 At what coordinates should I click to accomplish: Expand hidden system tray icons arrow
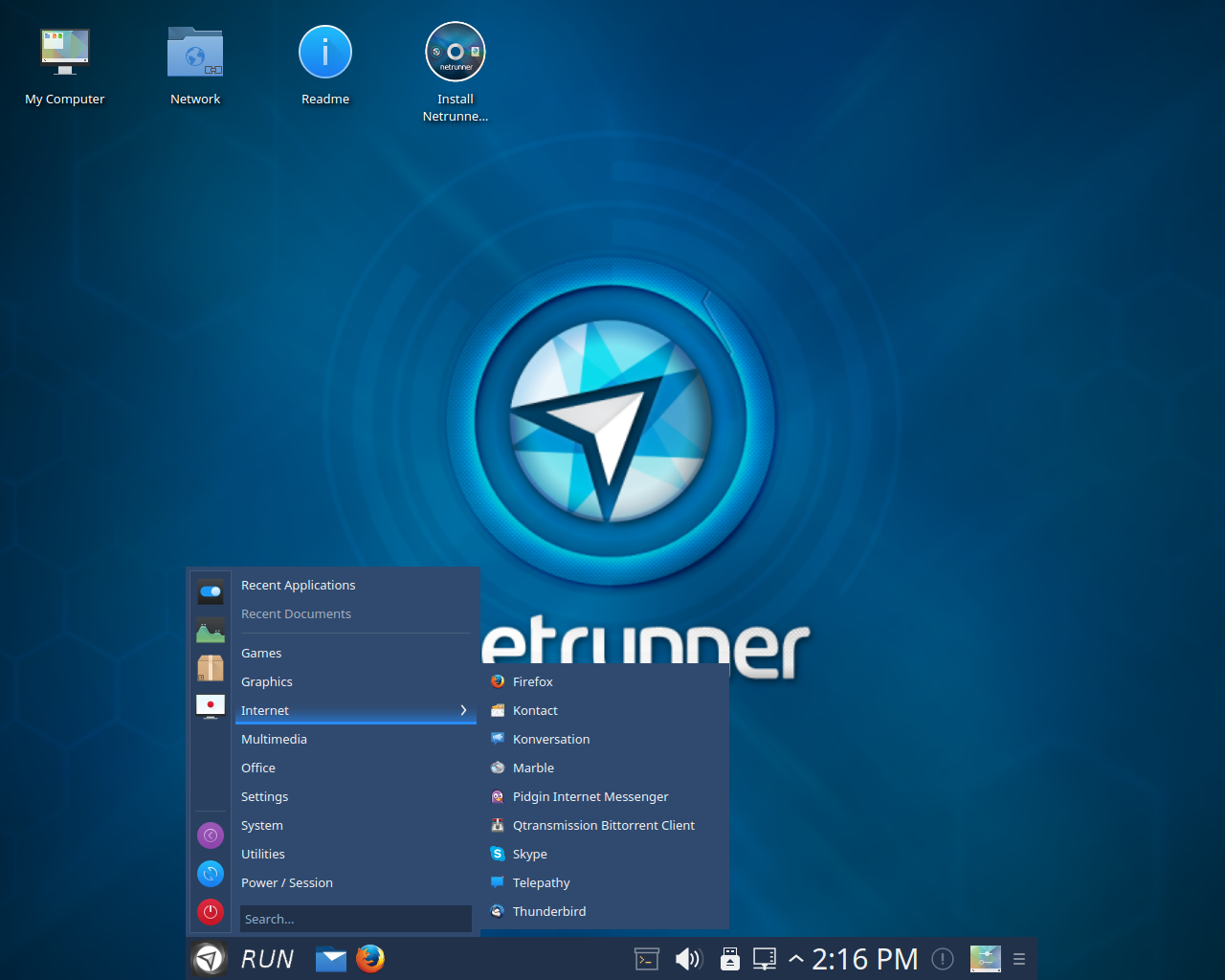[x=796, y=959]
